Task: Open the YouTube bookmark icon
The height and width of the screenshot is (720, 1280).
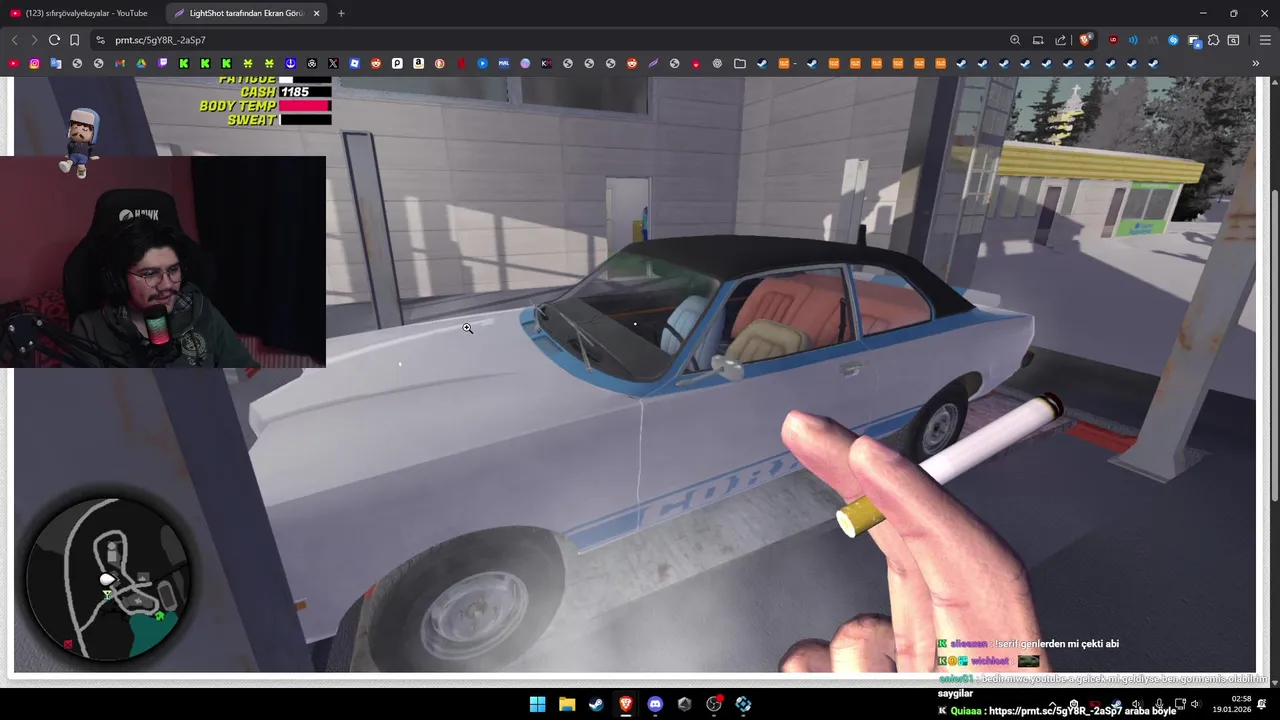Action: (13, 63)
